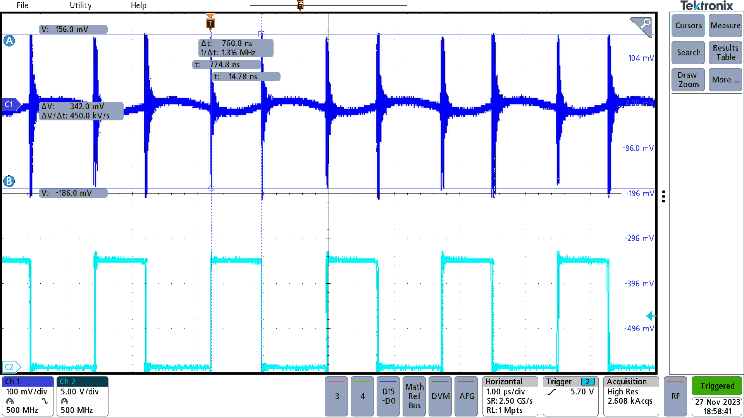Toggle channel 3 on
This screenshot has height=418, width=744.
click(x=338, y=396)
